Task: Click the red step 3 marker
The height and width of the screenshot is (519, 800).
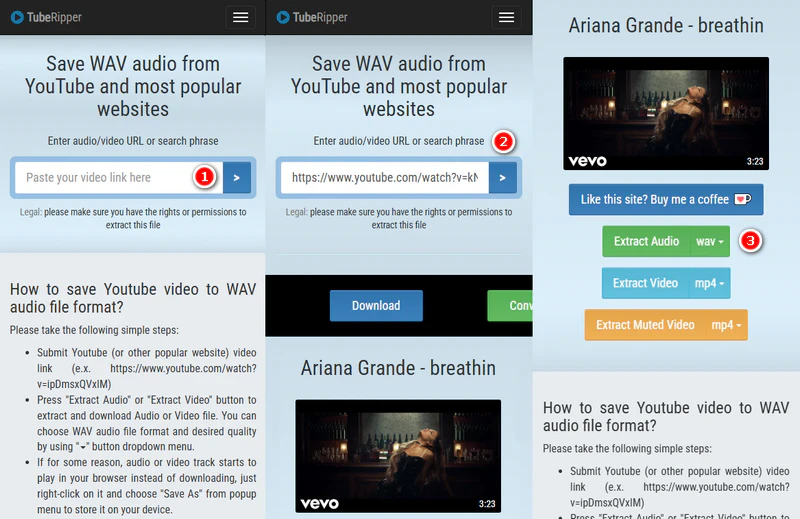Action: tap(753, 241)
